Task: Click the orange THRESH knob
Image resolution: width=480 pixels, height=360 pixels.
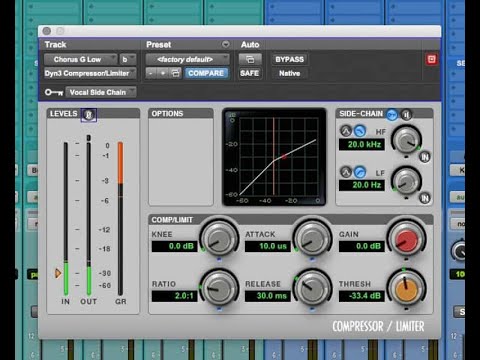Action: point(406,288)
